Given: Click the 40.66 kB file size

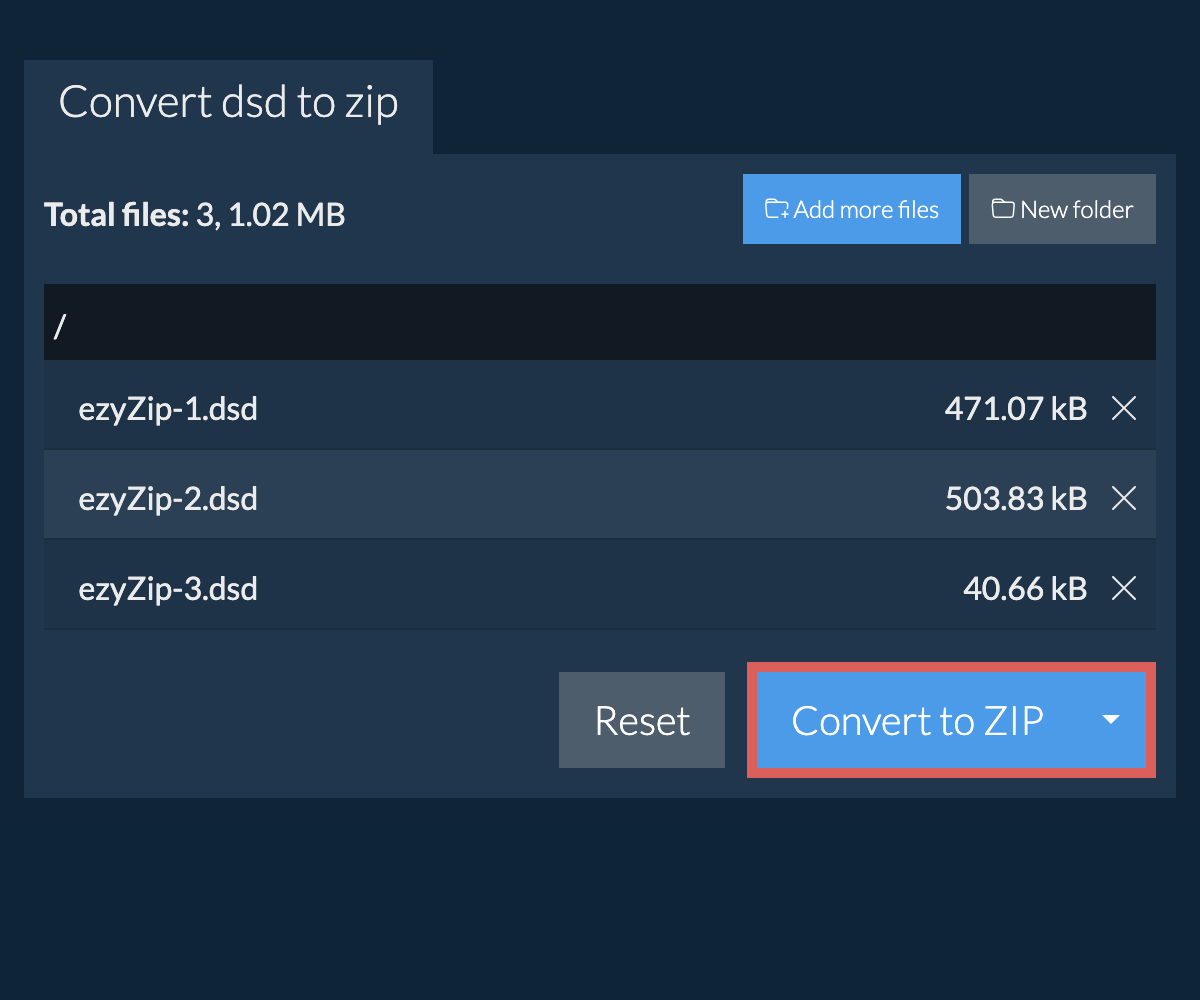Looking at the screenshot, I should (x=1024, y=589).
